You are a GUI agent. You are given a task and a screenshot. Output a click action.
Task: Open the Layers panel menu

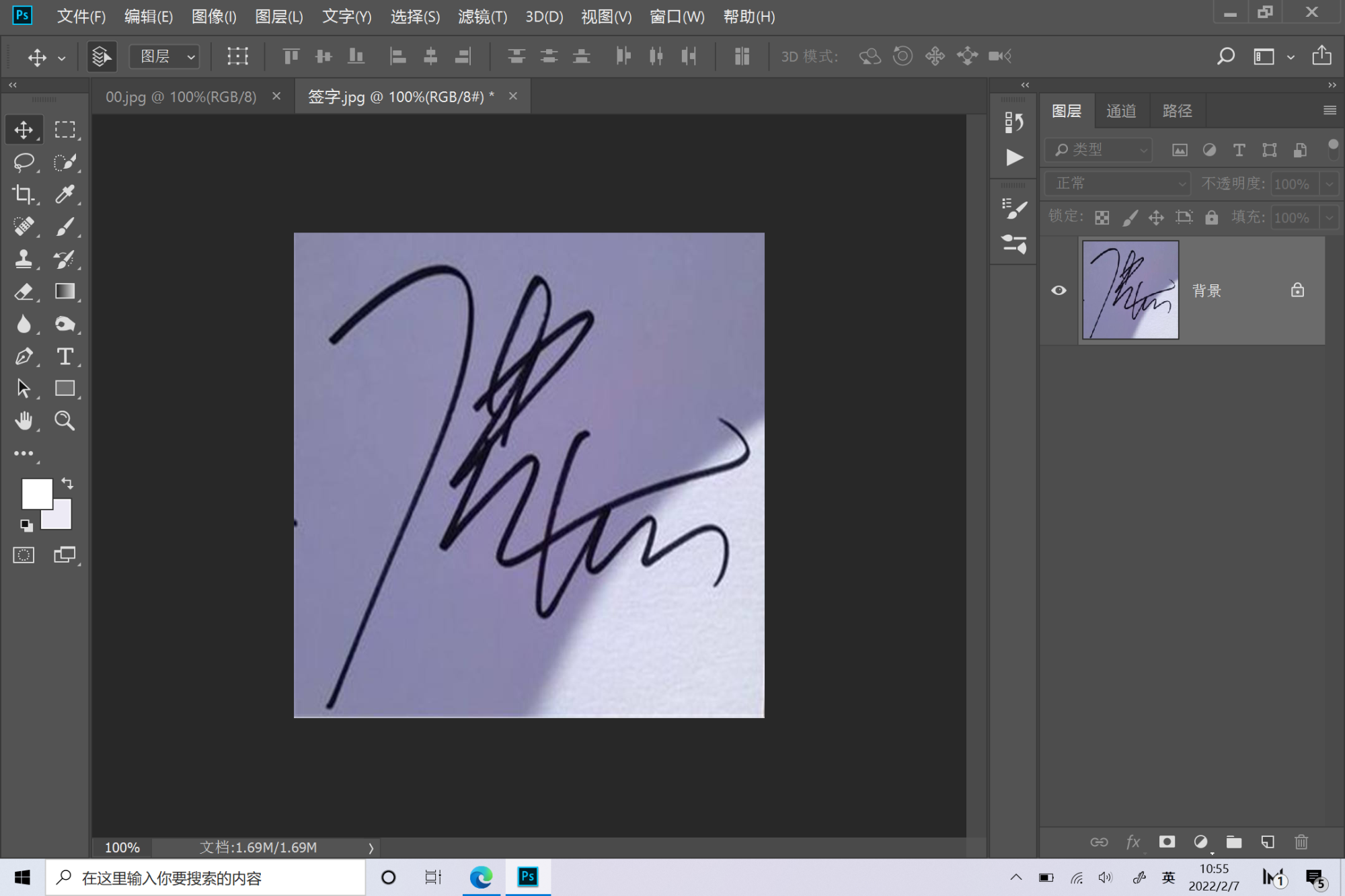[x=1329, y=110]
